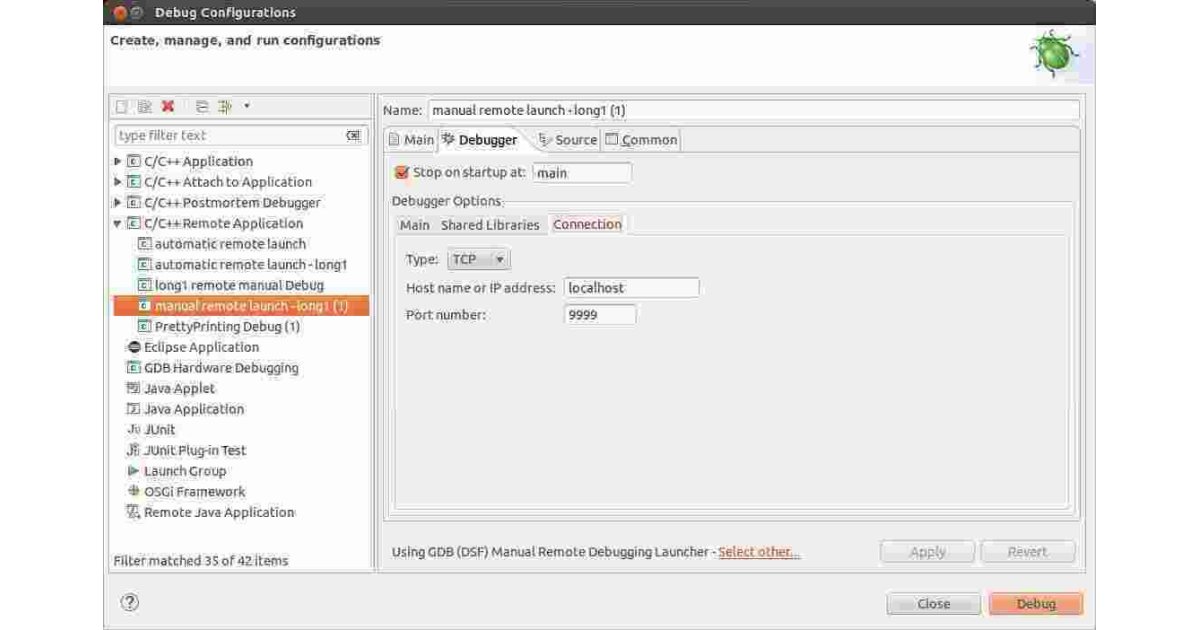Create a new launch configuration icon
Image resolution: width=1200 pixels, height=630 pixels.
(122, 106)
